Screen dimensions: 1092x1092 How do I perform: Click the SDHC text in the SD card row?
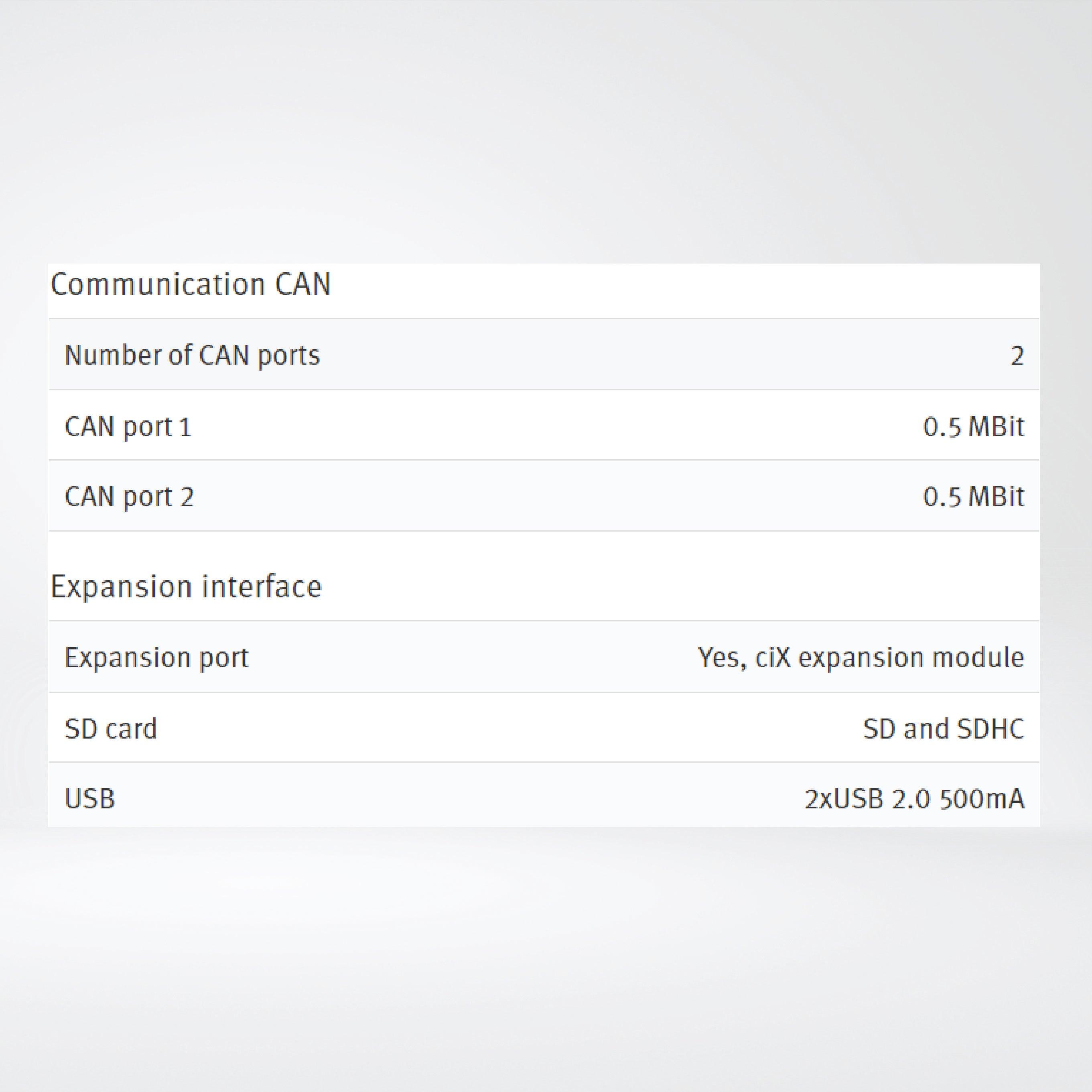990,729
